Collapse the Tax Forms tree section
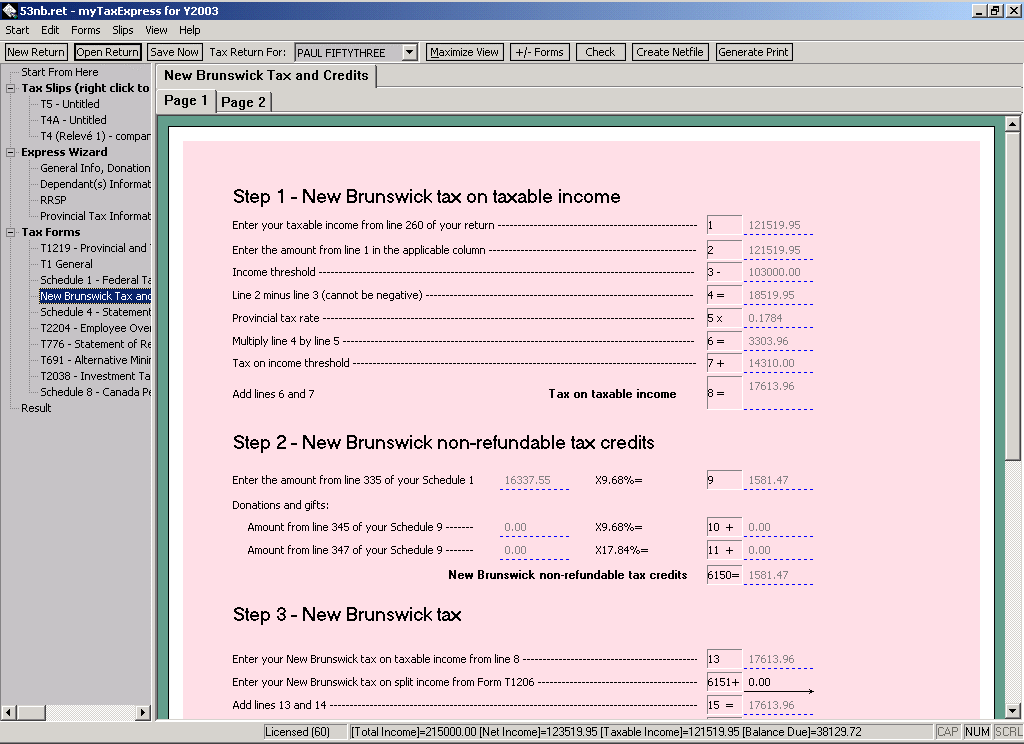 12,232
